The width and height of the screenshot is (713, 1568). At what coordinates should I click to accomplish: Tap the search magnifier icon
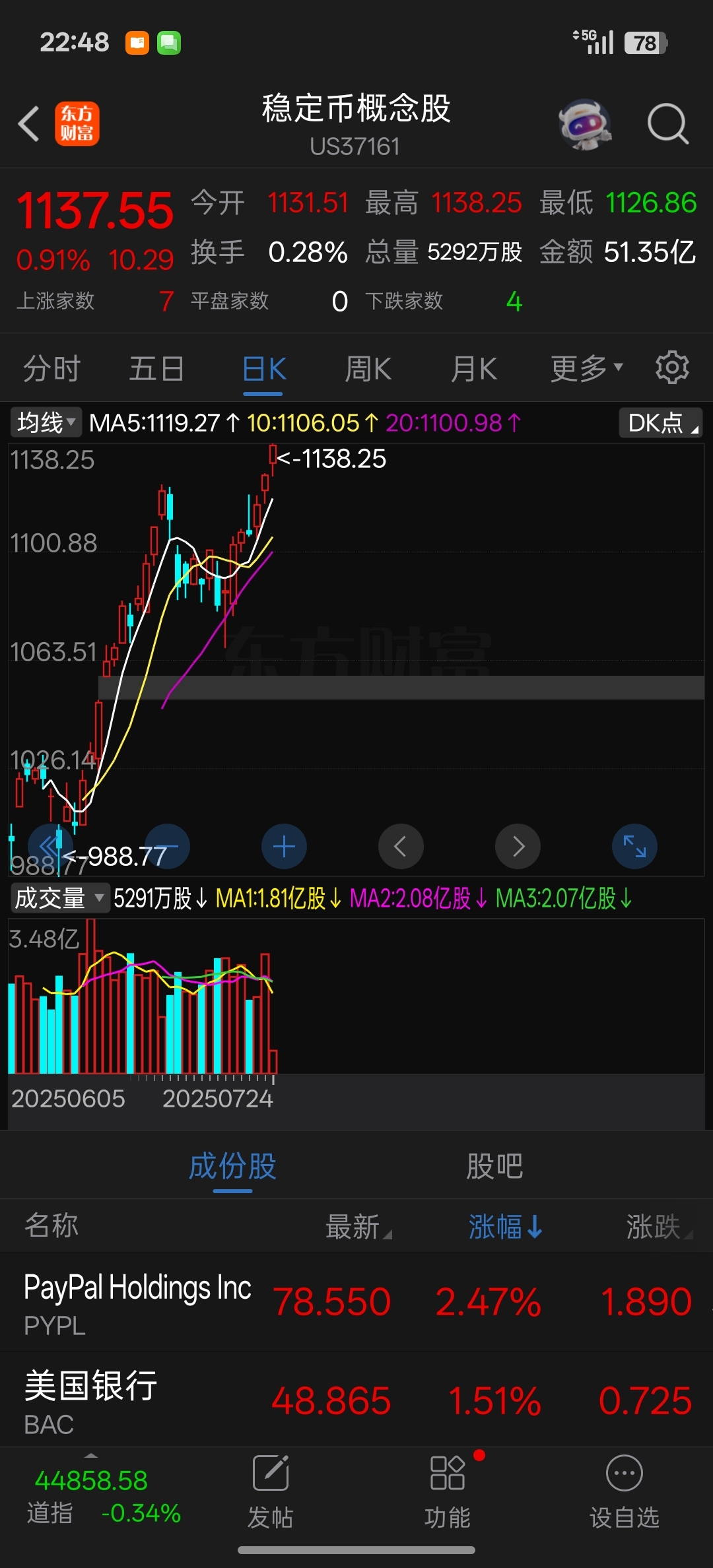click(668, 123)
